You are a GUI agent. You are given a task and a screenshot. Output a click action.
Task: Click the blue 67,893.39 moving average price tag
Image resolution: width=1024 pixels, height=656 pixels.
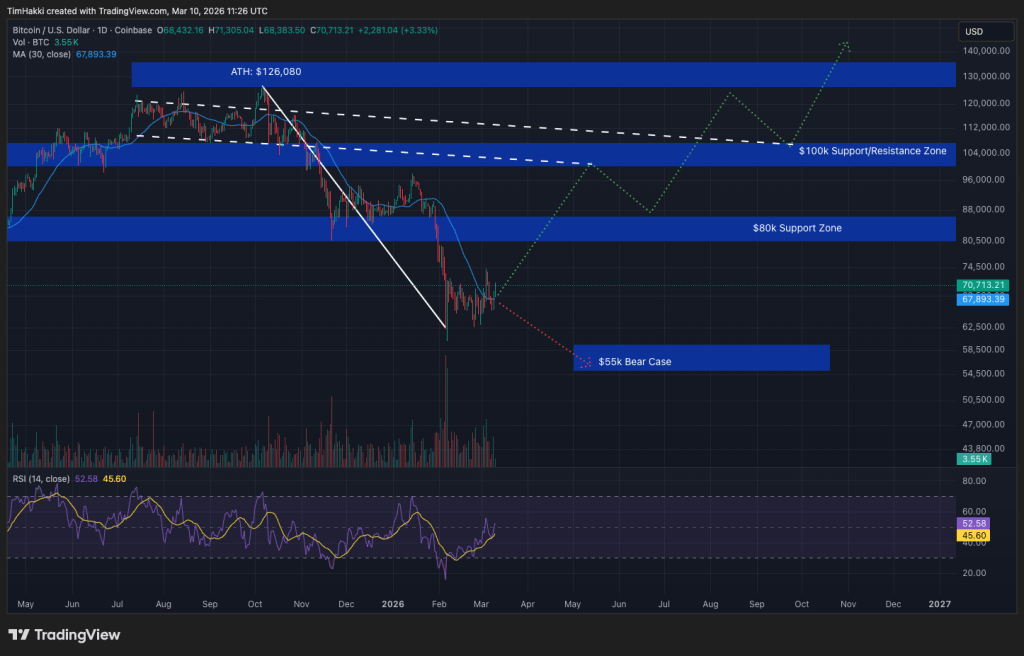pos(983,299)
